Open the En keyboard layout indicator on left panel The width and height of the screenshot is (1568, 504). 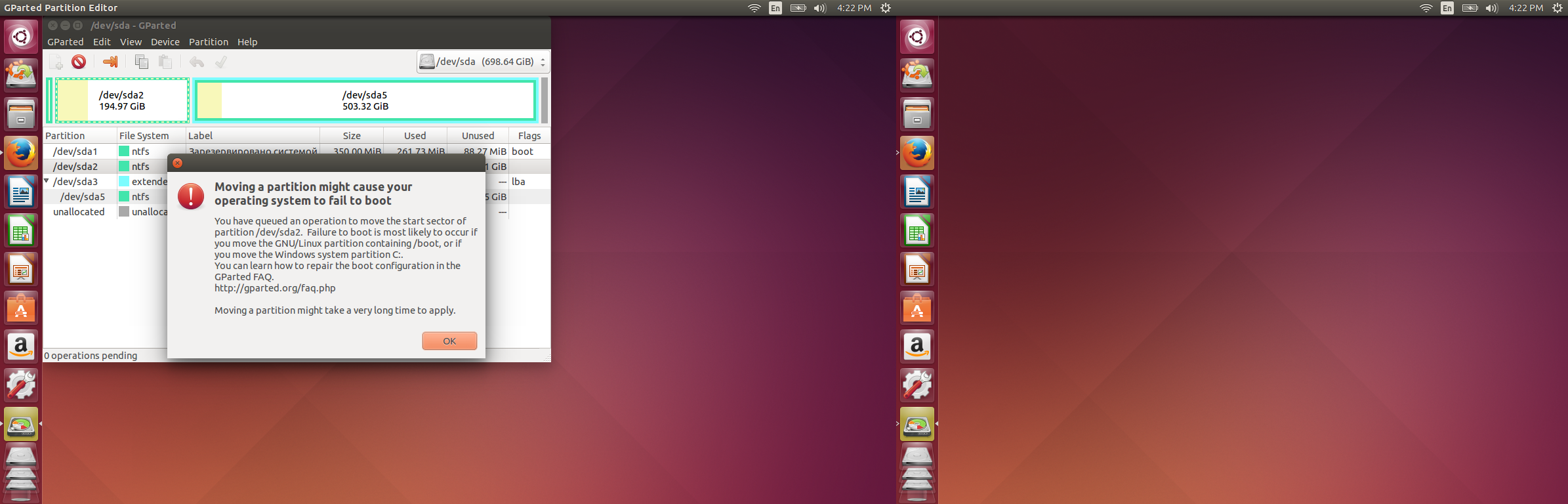point(775,8)
